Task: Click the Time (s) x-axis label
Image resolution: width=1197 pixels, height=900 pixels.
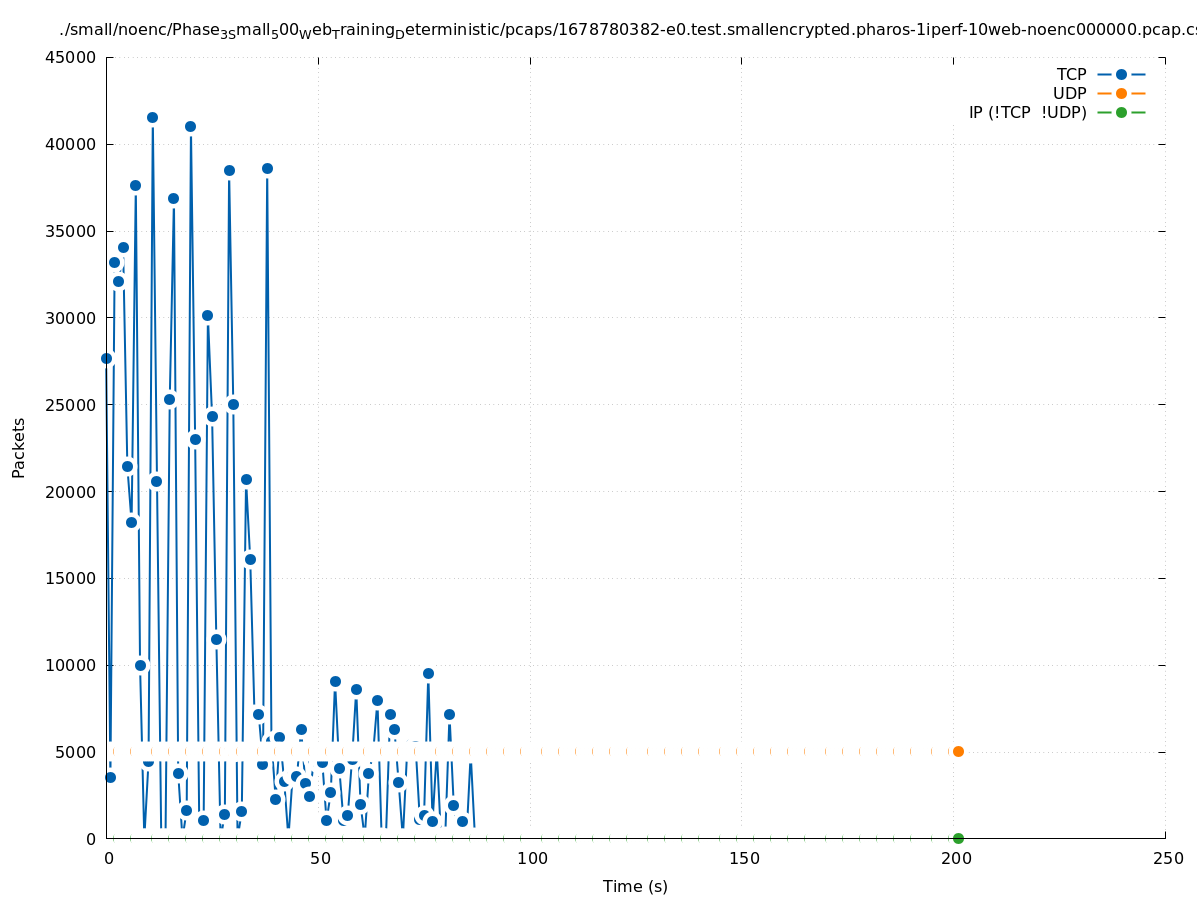Action: coord(635,887)
